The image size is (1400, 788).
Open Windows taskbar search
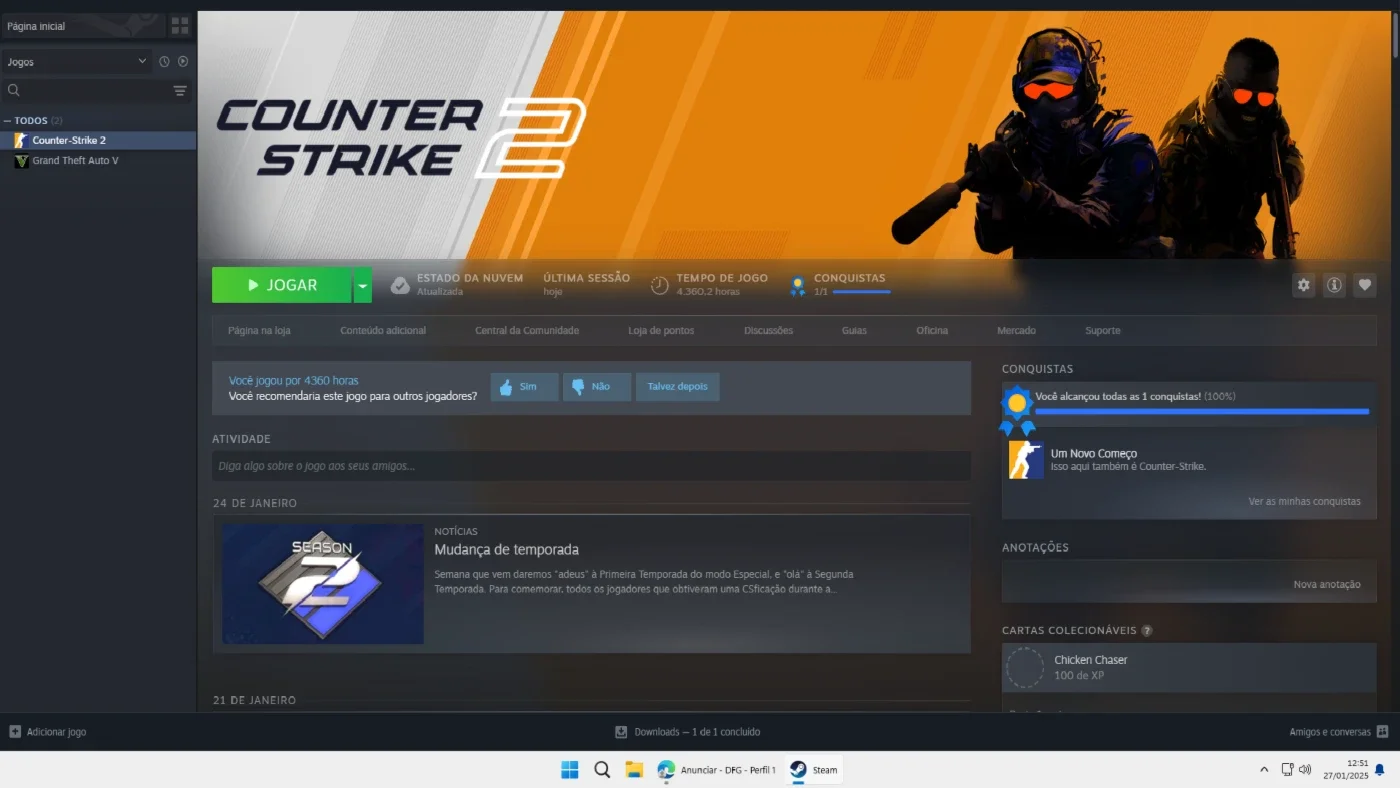[602, 770]
